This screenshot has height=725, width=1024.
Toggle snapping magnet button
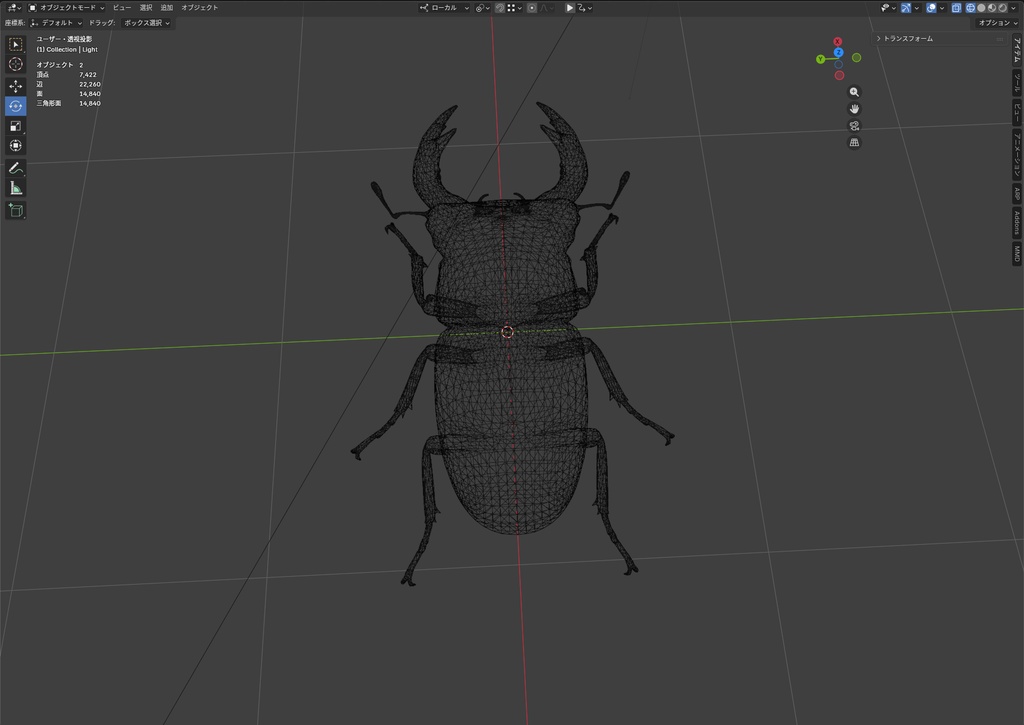[x=500, y=8]
